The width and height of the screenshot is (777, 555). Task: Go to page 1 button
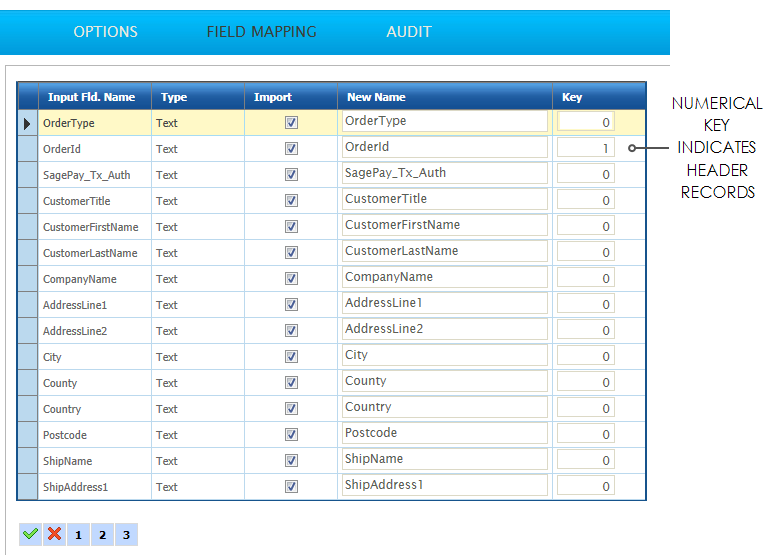(x=78, y=535)
